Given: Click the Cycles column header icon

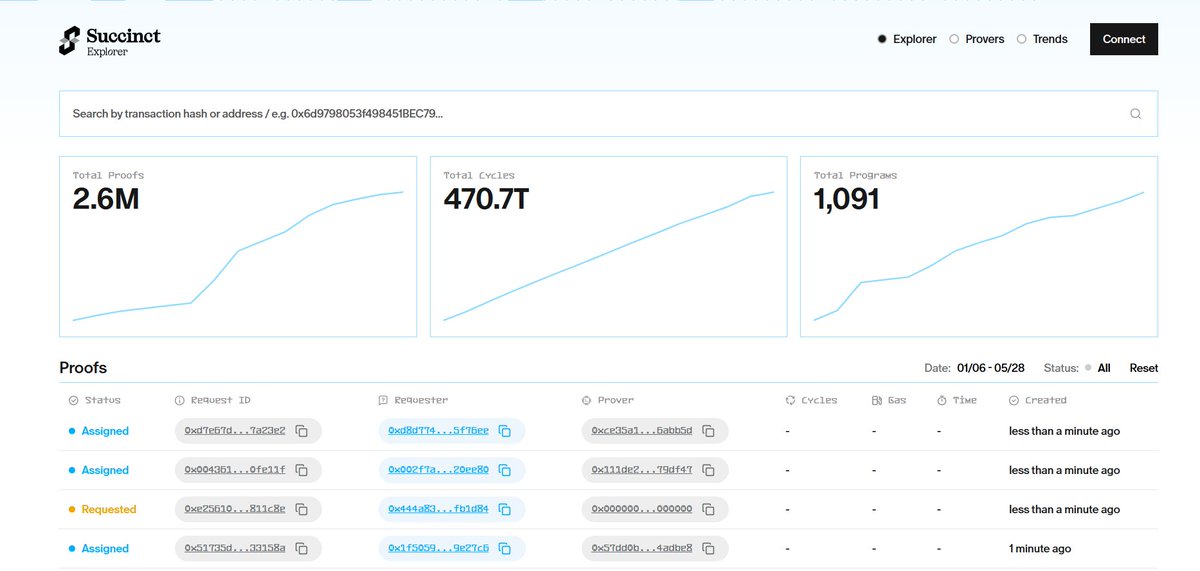Looking at the screenshot, I should pos(791,400).
